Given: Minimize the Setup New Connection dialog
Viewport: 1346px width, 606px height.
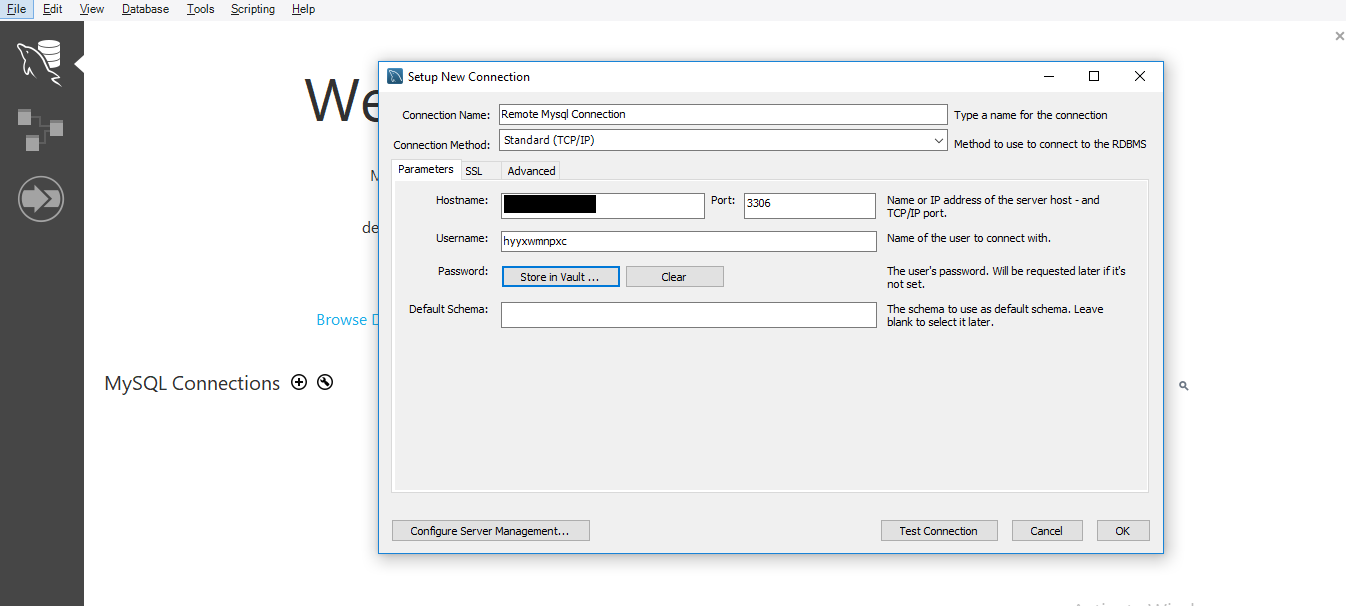Looking at the screenshot, I should pyautogui.click(x=1048, y=76).
